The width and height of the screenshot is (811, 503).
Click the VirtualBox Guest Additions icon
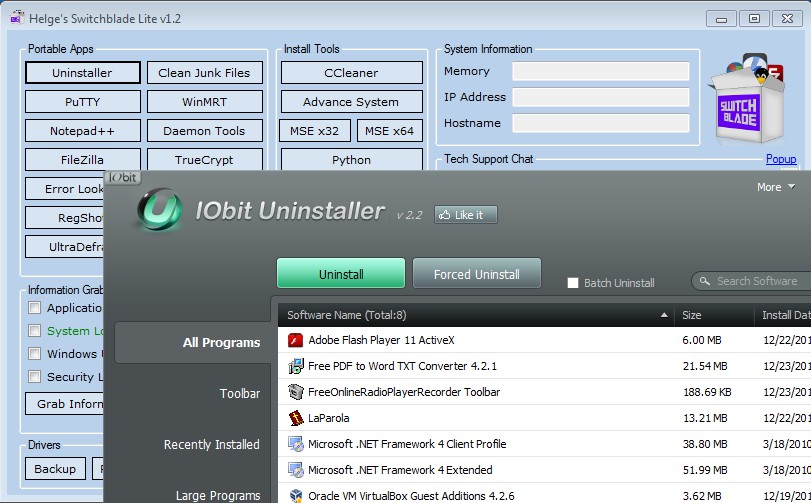[x=295, y=496]
